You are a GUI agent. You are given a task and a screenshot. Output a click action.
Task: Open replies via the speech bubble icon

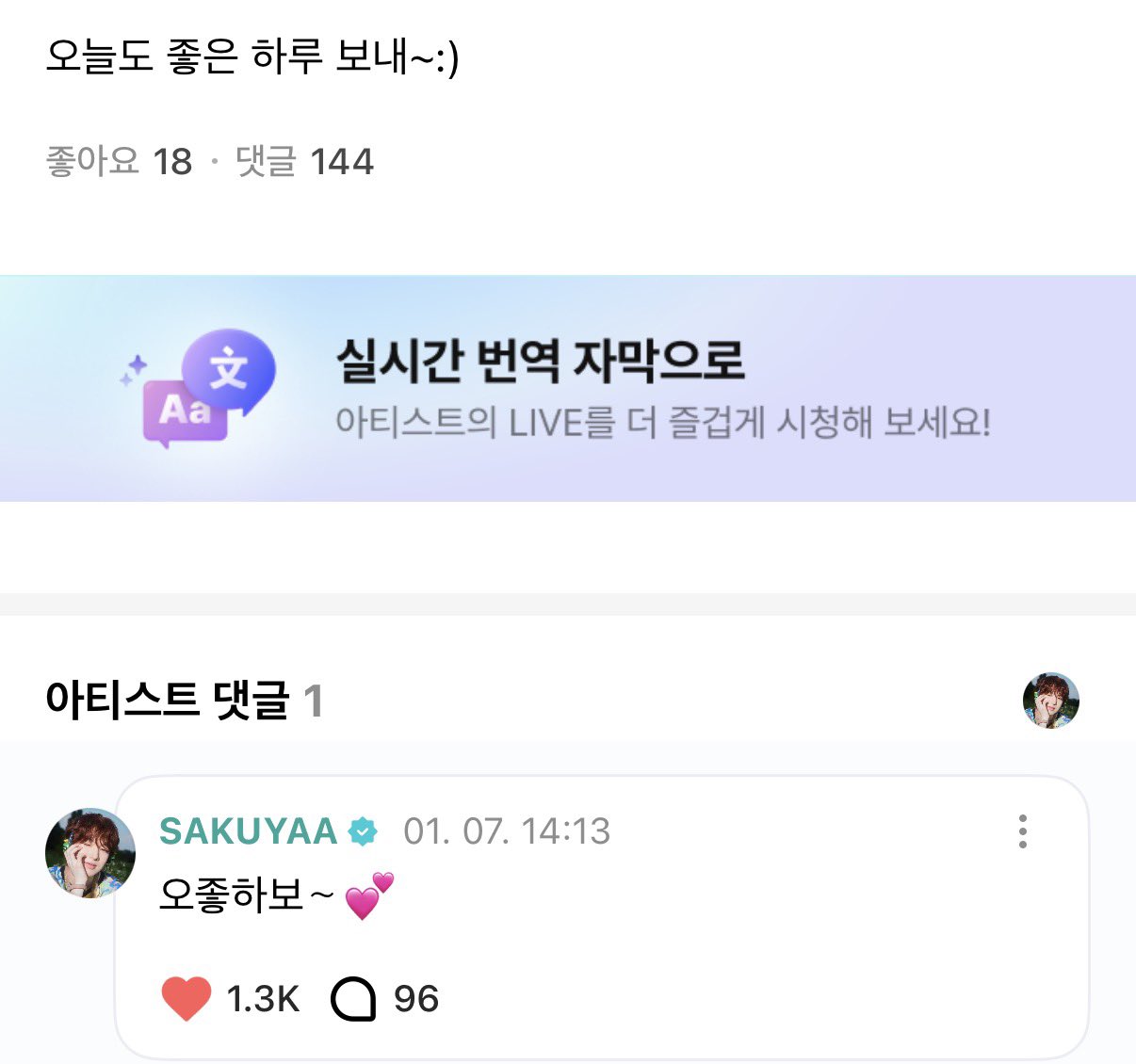353,999
